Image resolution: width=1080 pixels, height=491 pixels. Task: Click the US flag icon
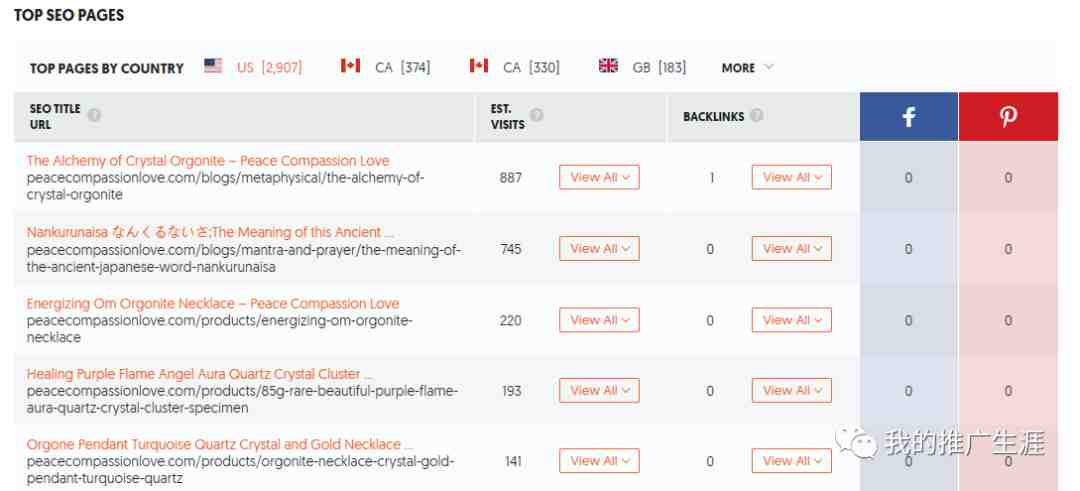(x=213, y=67)
